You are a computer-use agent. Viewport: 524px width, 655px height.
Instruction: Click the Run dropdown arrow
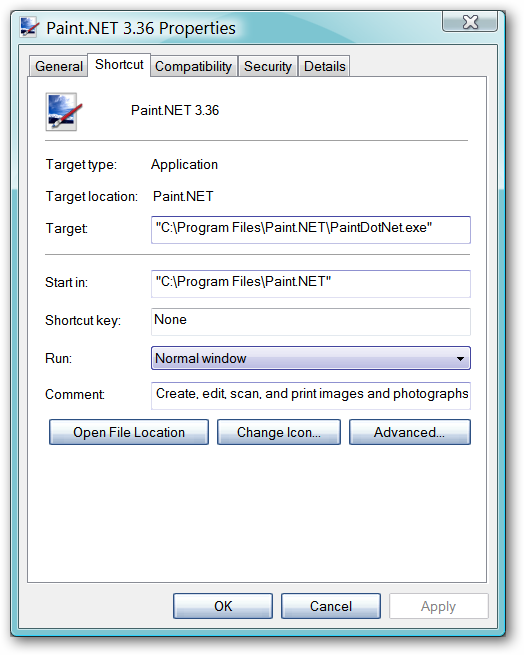(460, 358)
